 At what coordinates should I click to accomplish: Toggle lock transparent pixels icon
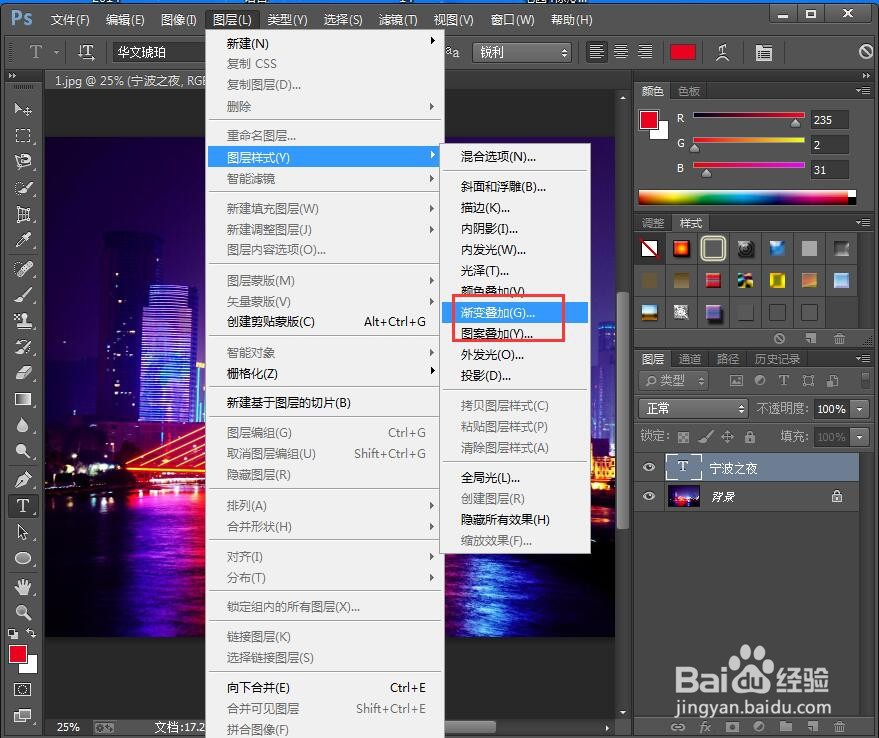coord(683,437)
